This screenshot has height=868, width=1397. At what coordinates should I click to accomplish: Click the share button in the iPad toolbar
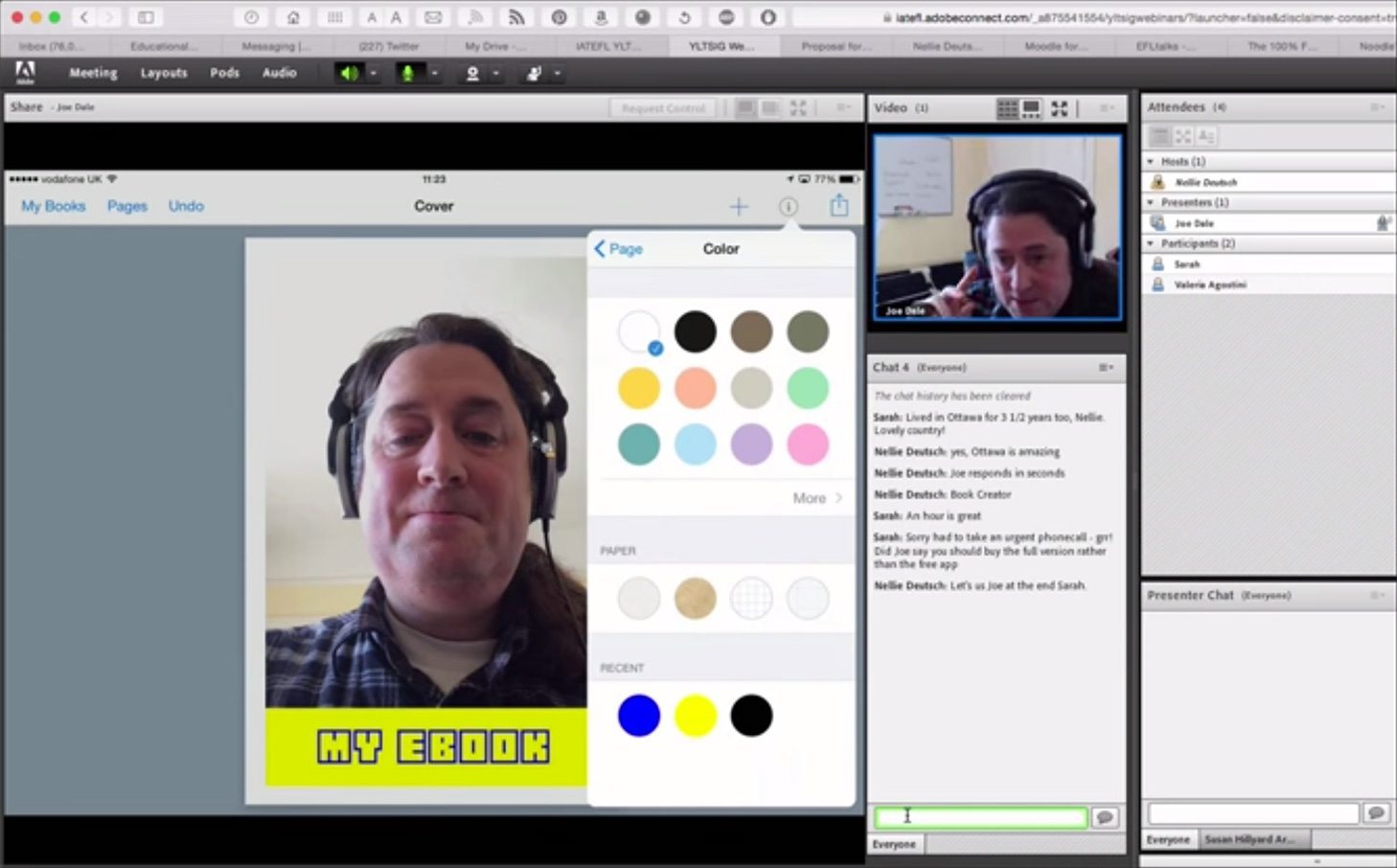pyautogui.click(x=838, y=205)
